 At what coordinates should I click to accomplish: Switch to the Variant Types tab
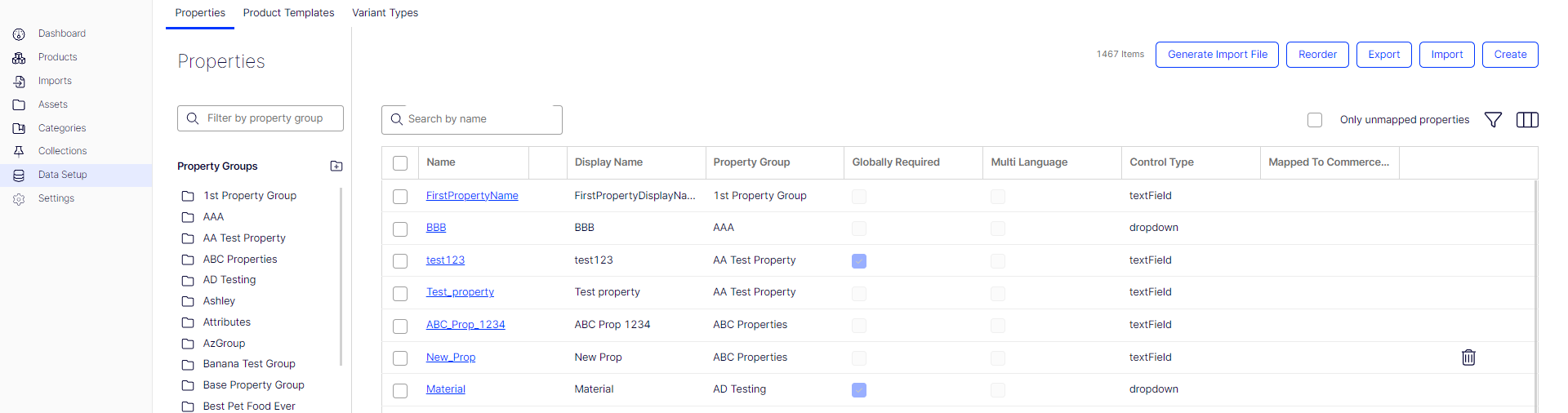click(385, 13)
